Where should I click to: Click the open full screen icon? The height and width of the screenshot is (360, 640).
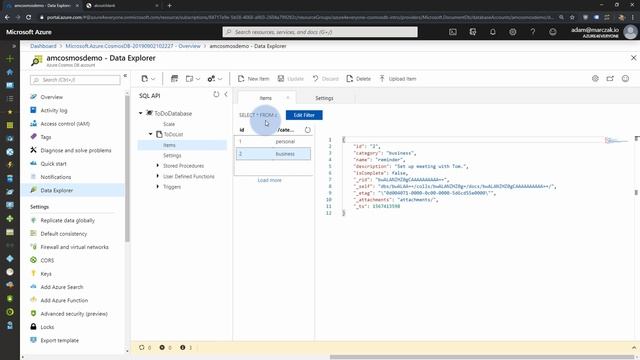click(610, 78)
